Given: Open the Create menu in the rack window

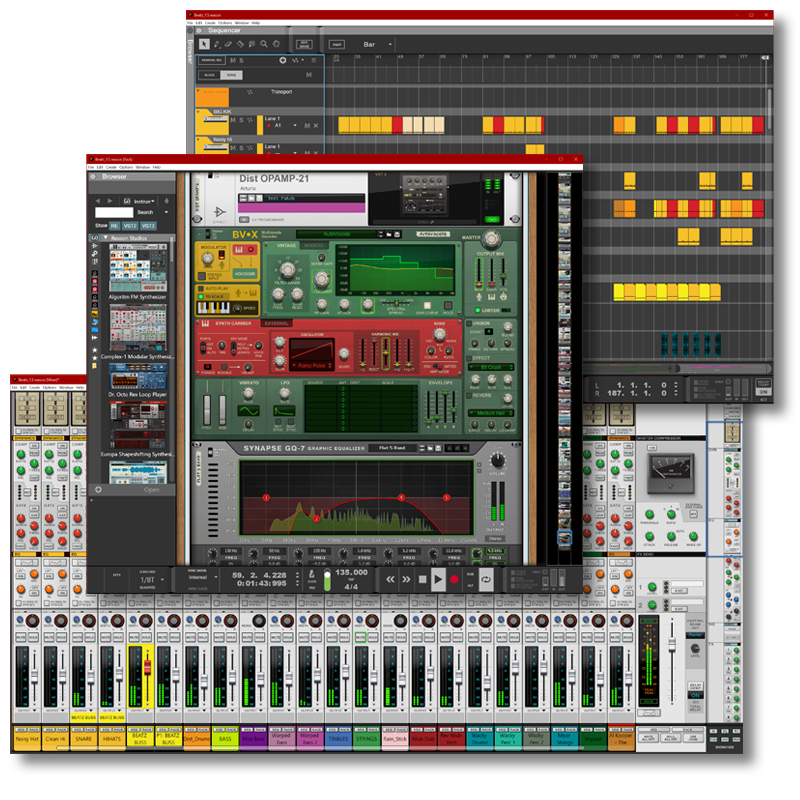Looking at the screenshot, I should (x=111, y=167).
